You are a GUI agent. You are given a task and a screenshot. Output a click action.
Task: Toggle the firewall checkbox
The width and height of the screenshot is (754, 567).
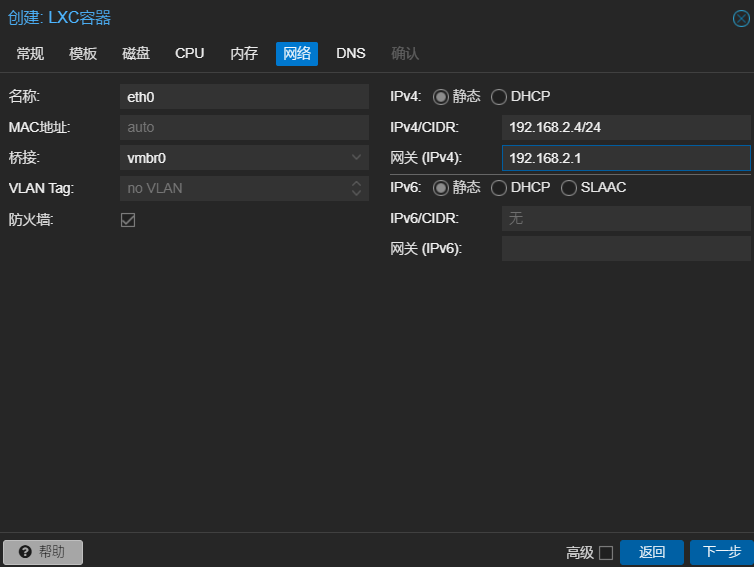[x=128, y=220]
